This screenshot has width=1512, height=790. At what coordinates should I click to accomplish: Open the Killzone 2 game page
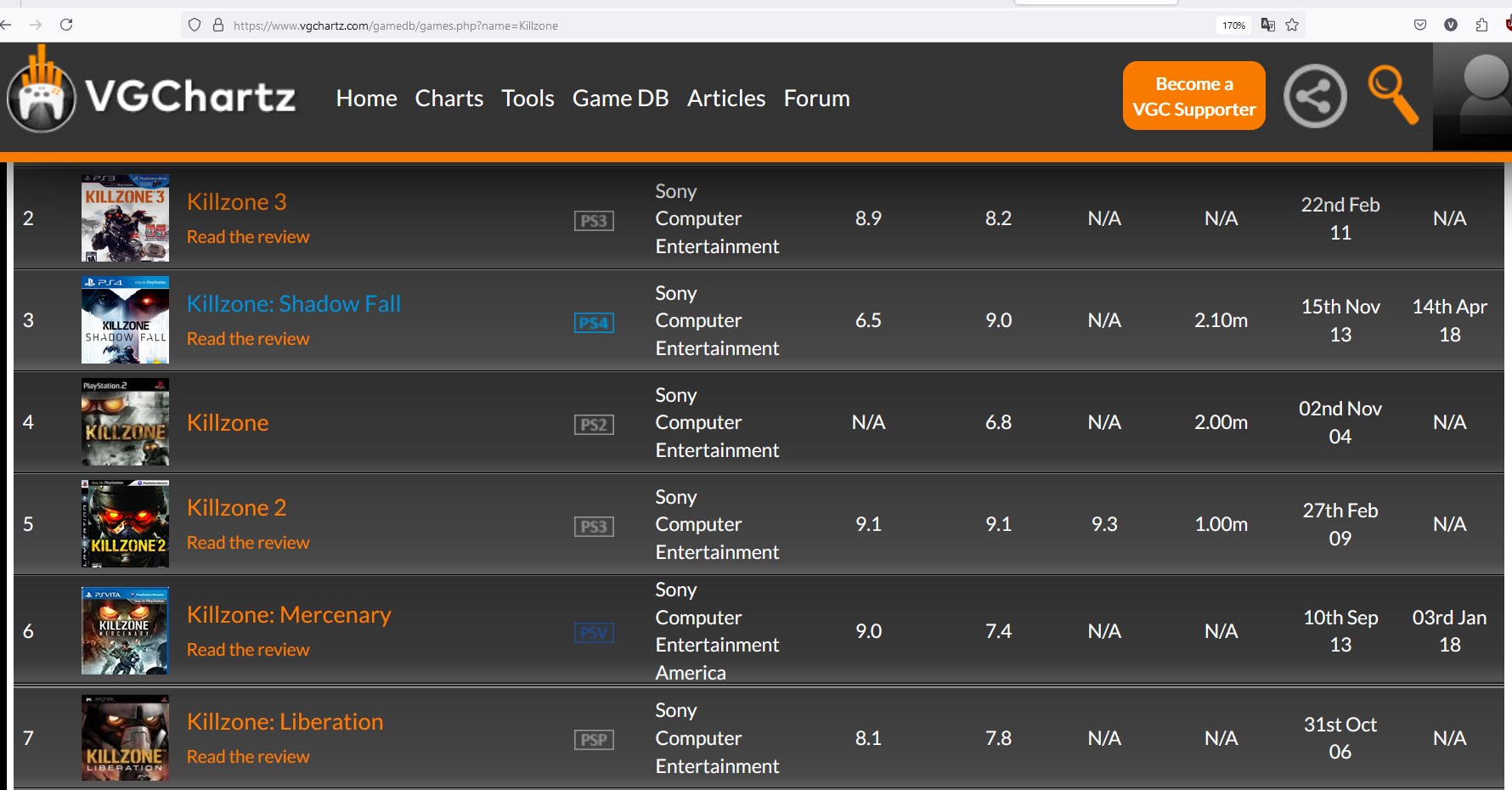(236, 508)
